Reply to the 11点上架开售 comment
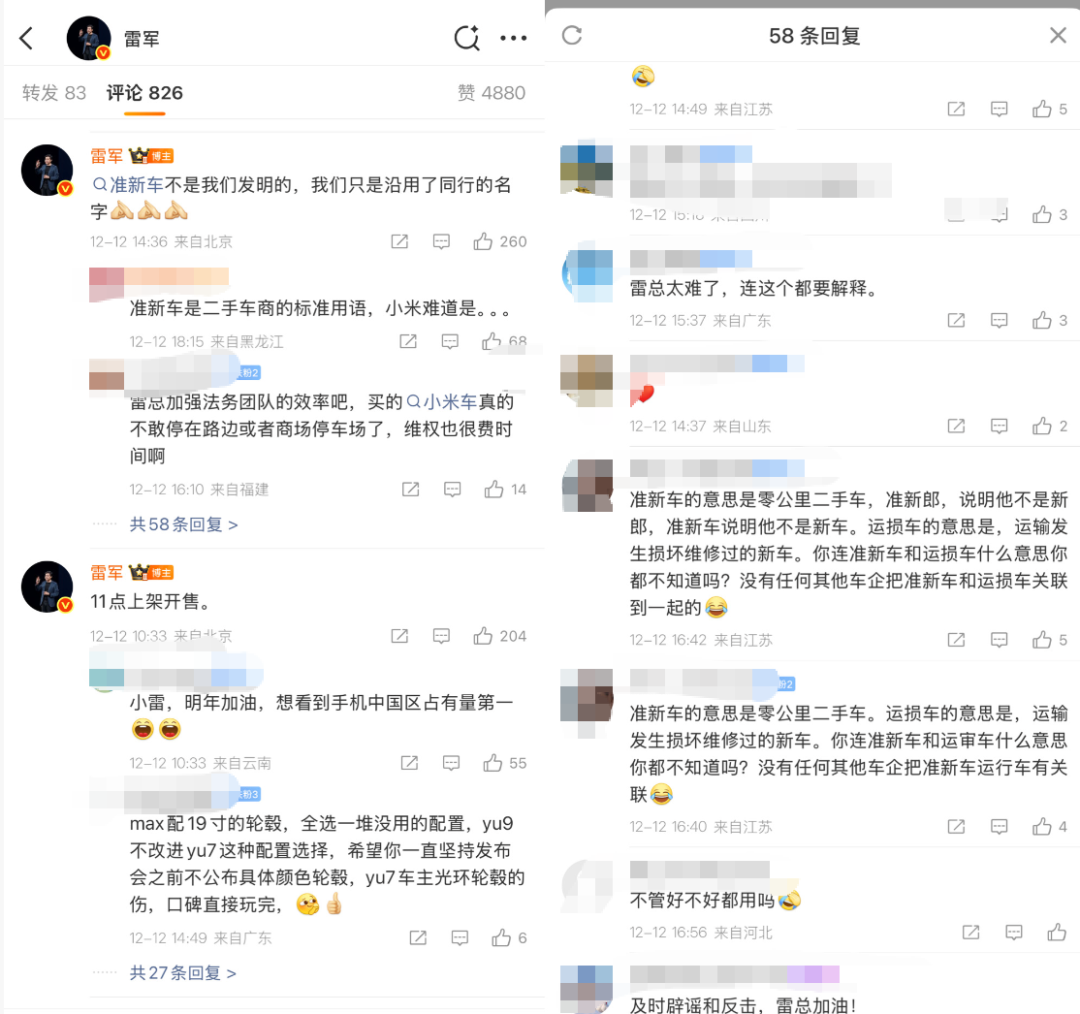The width and height of the screenshot is (1080, 1014). tap(442, 636)
